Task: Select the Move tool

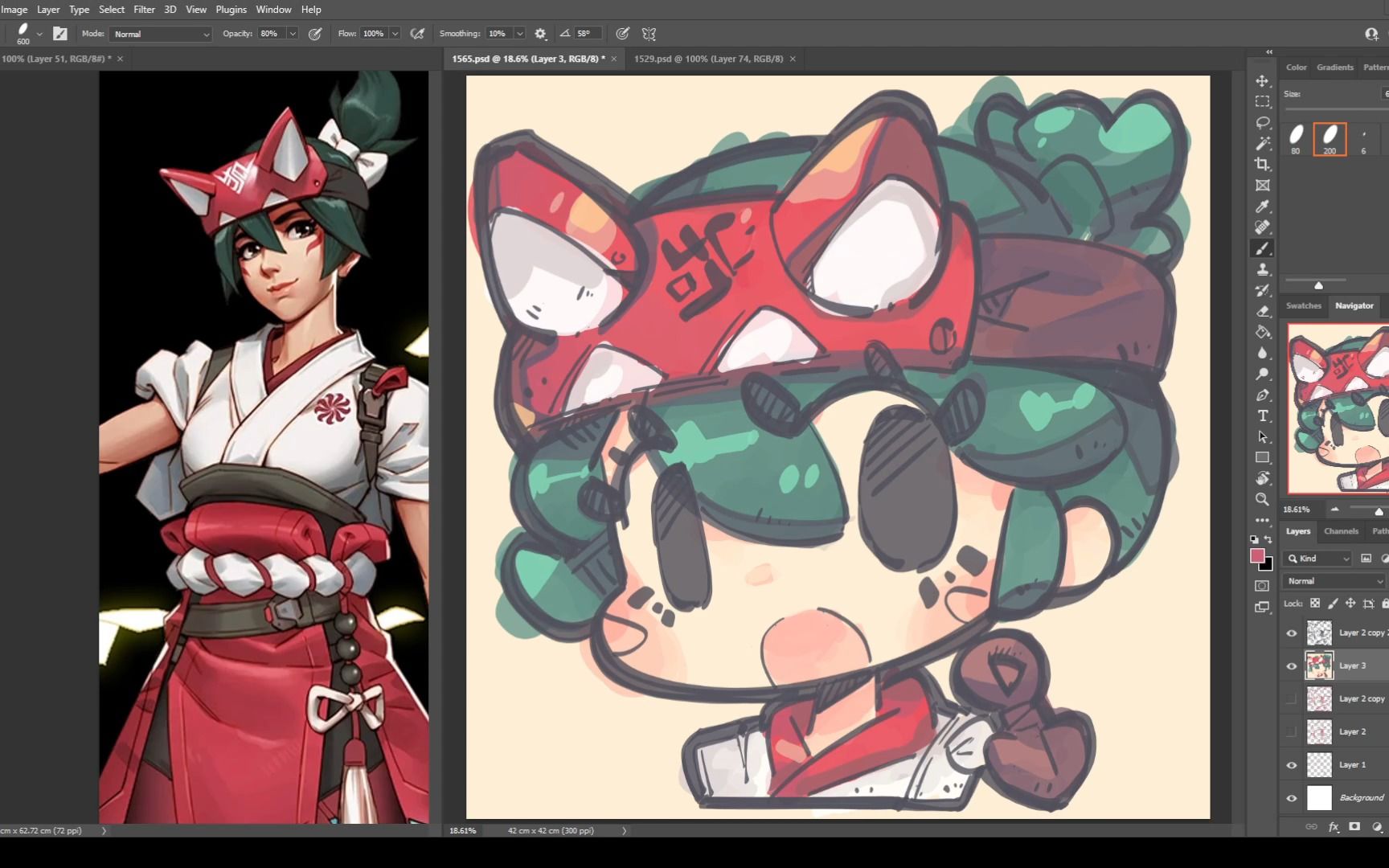Action: [1263, 81]
